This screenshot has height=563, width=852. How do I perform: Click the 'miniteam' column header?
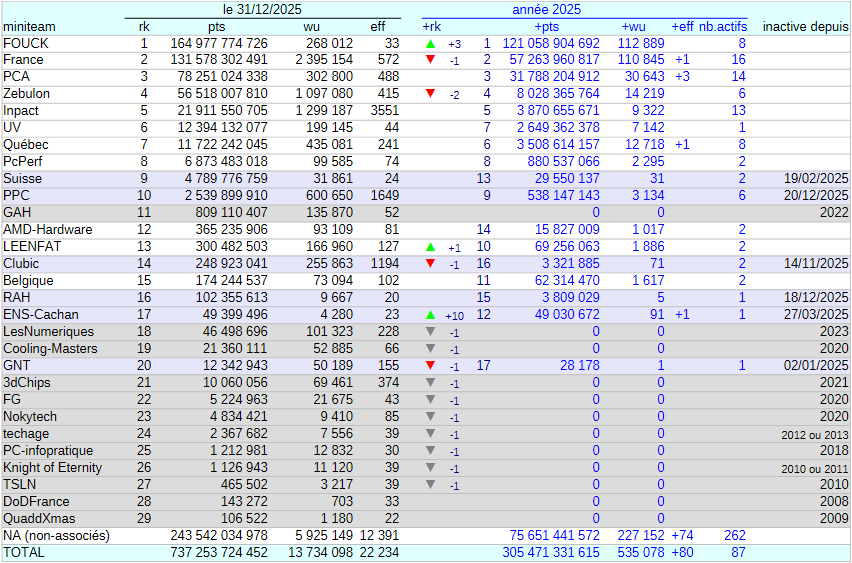[x=29, y=27]
